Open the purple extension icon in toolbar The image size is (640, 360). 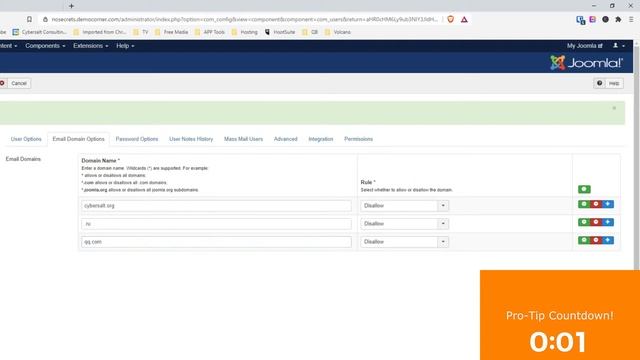tap(593, 19)
